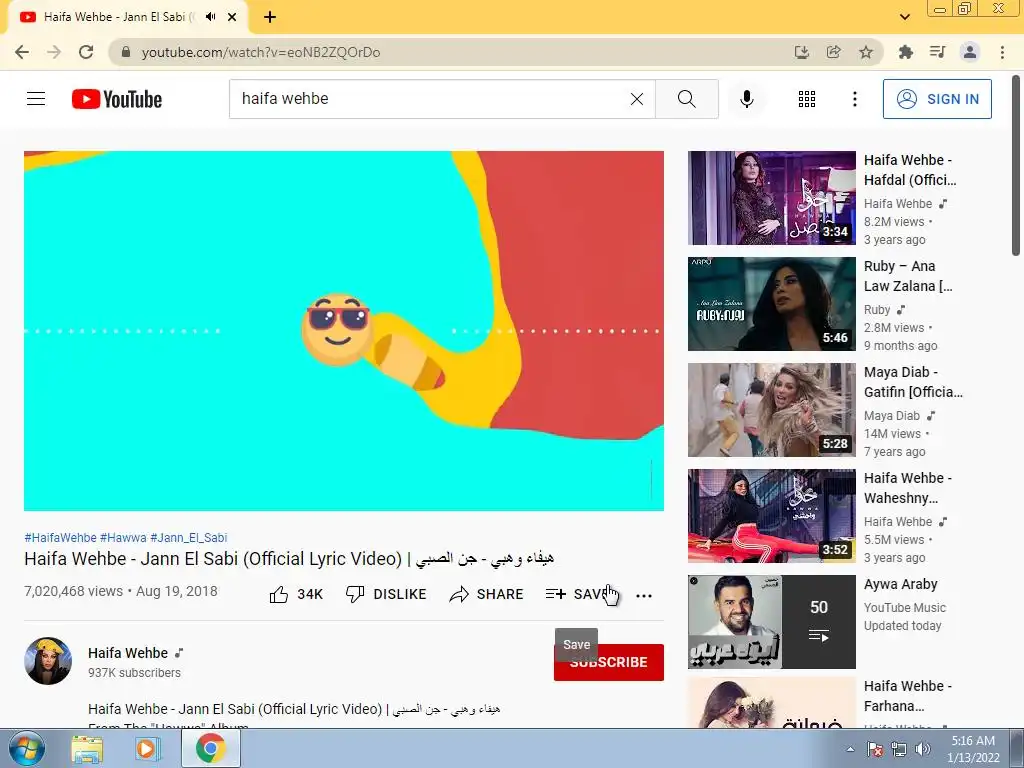The image size is (1024, 768).
Task: Open Haifa Wehbe channel name link
Action: (128, 653)
